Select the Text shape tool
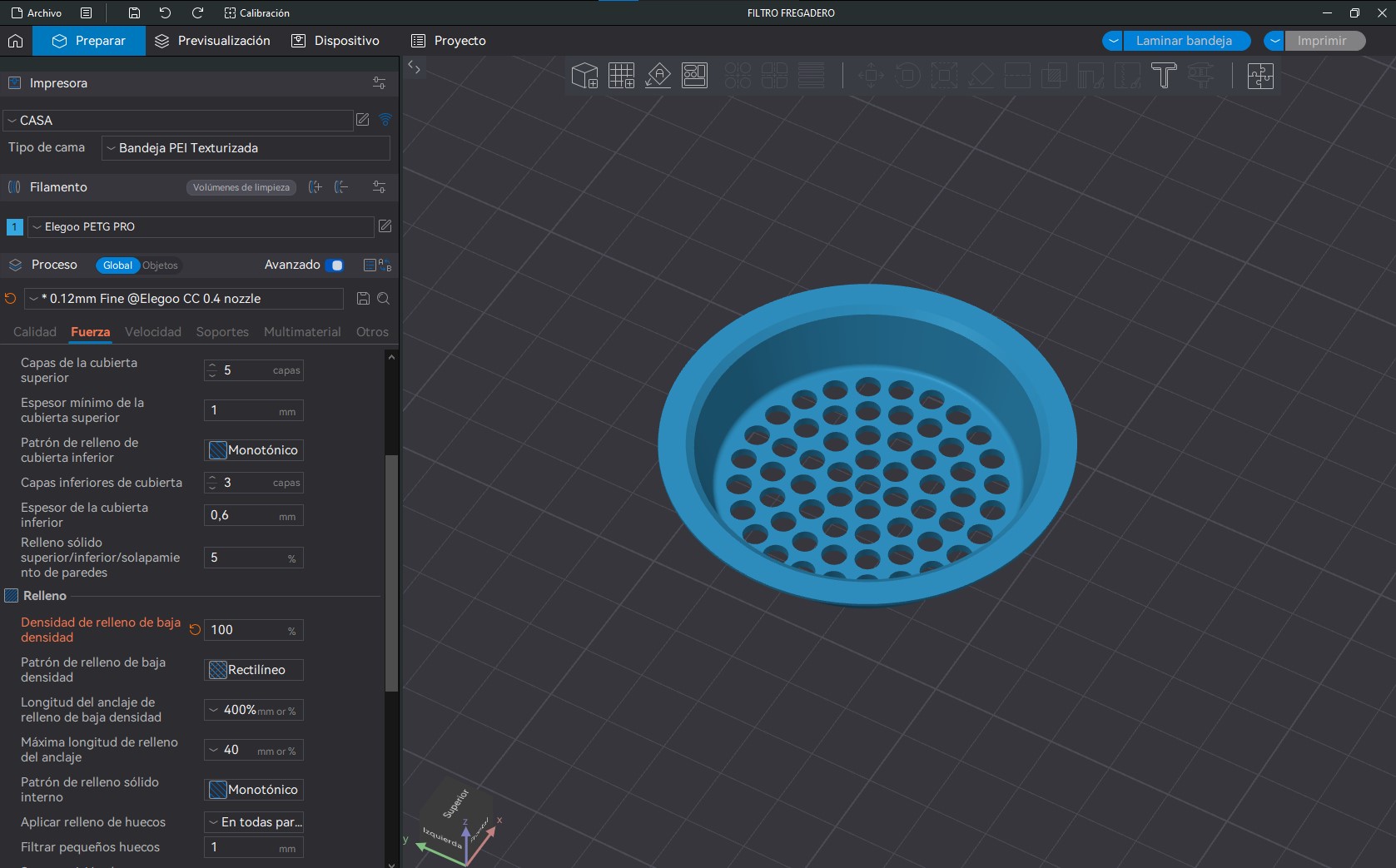This screenshot has width=1396, height=868. pyautogui.click(x=1164, y=76)
